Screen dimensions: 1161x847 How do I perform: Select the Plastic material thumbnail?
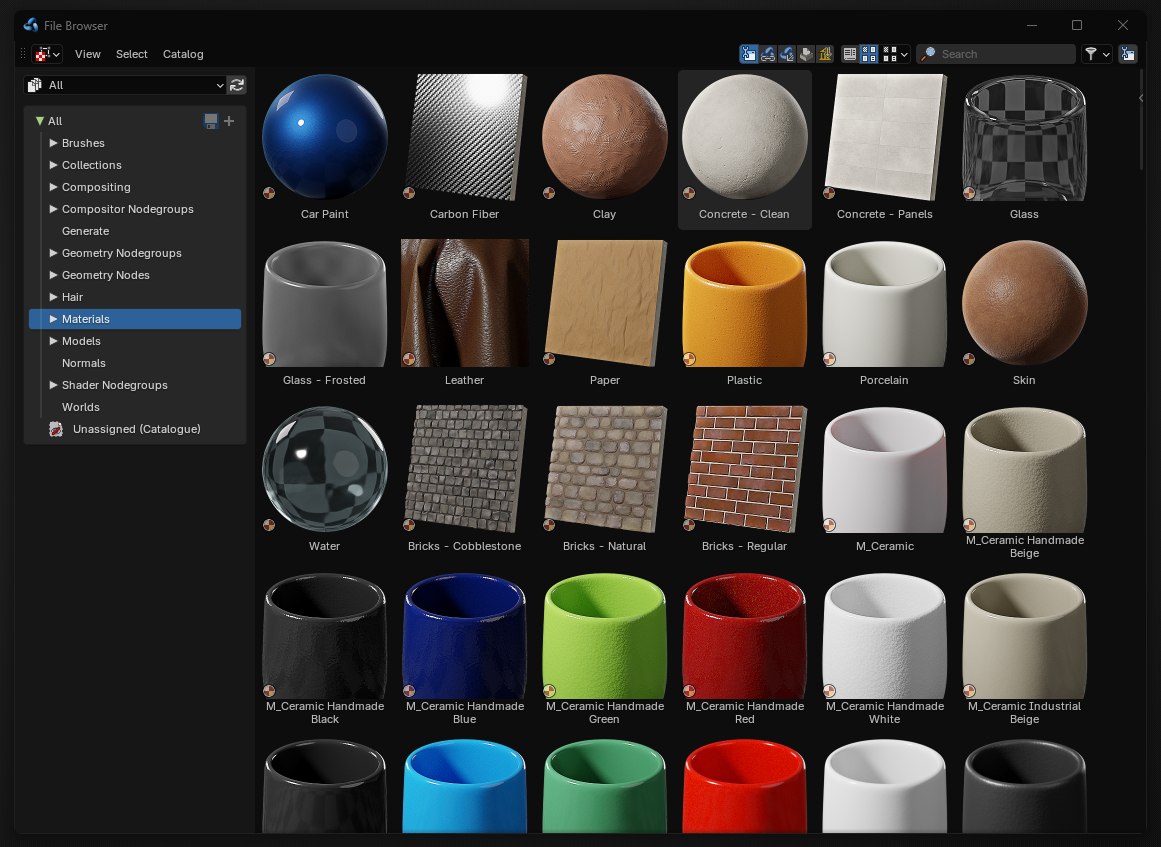pos(744,303)
